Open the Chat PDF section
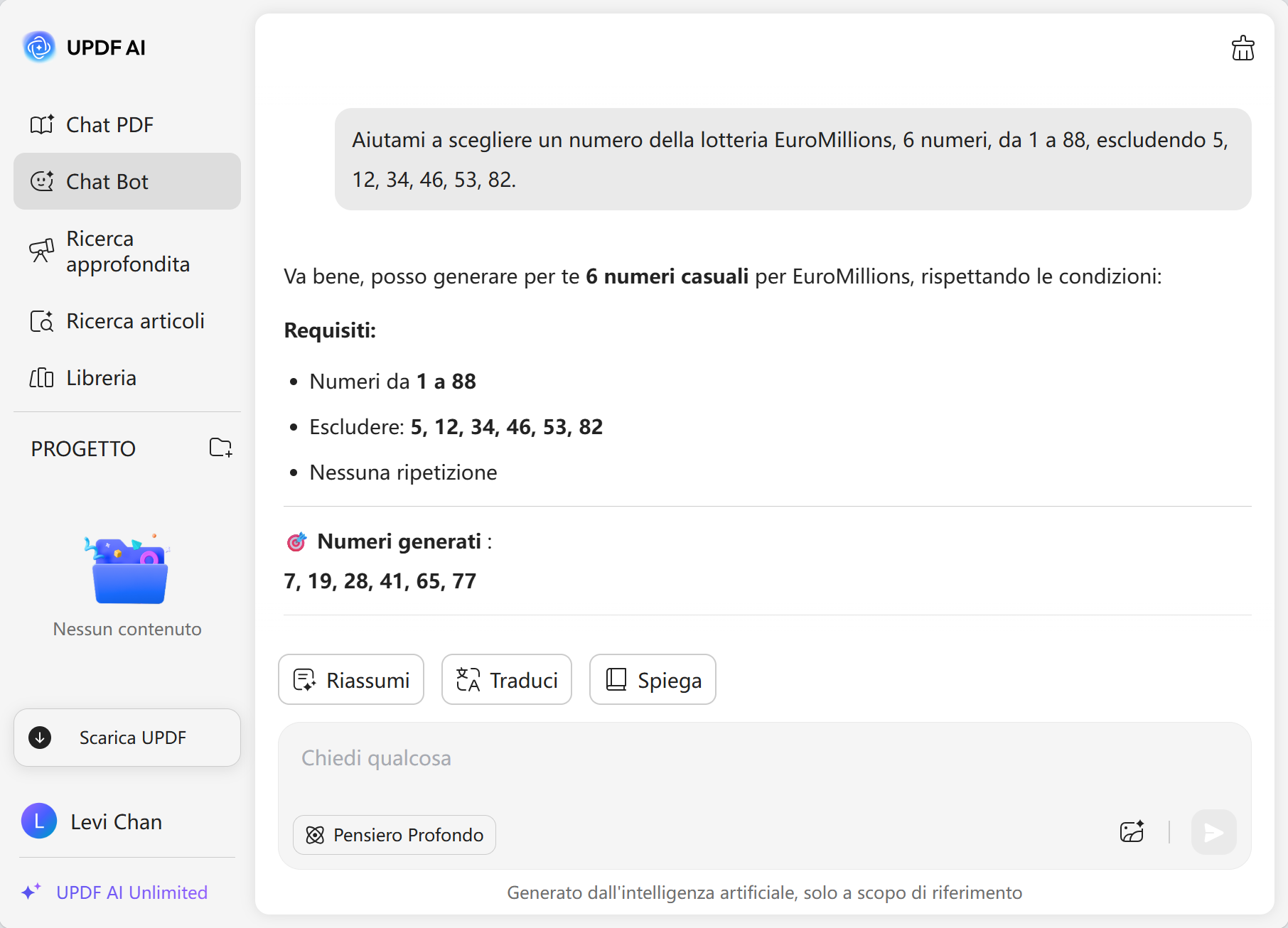 (x=109, y=125)
